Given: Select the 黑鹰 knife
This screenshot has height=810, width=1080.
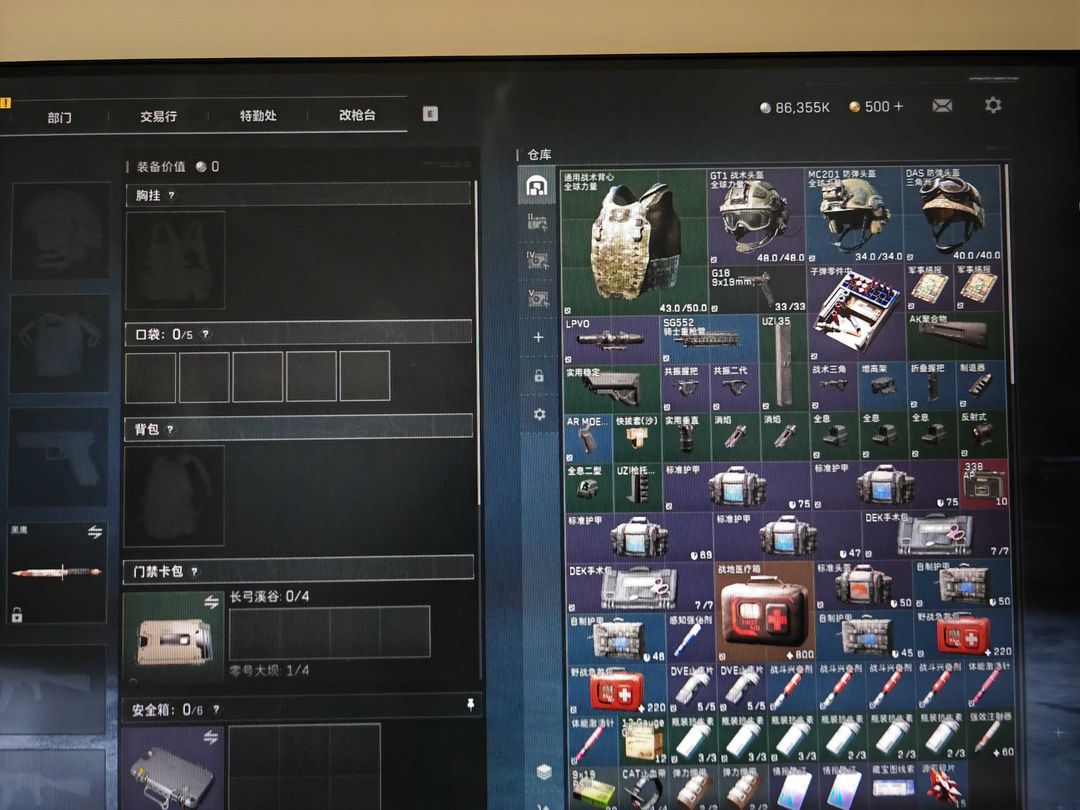Looking at the screenshot, I should pos(57,574).
